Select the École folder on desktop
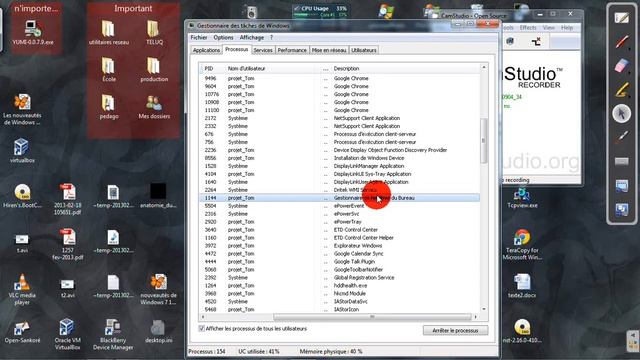 point(109,69)
